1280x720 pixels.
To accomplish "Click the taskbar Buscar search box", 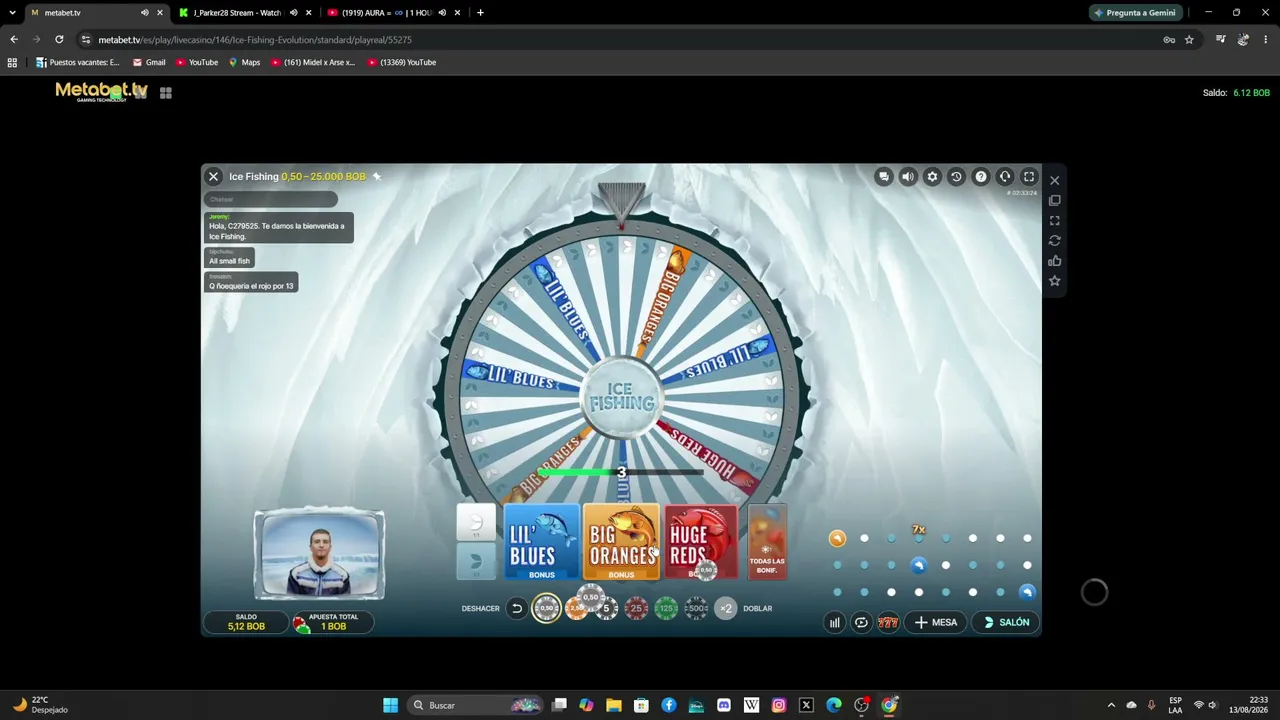I will (x=476, y=705).
